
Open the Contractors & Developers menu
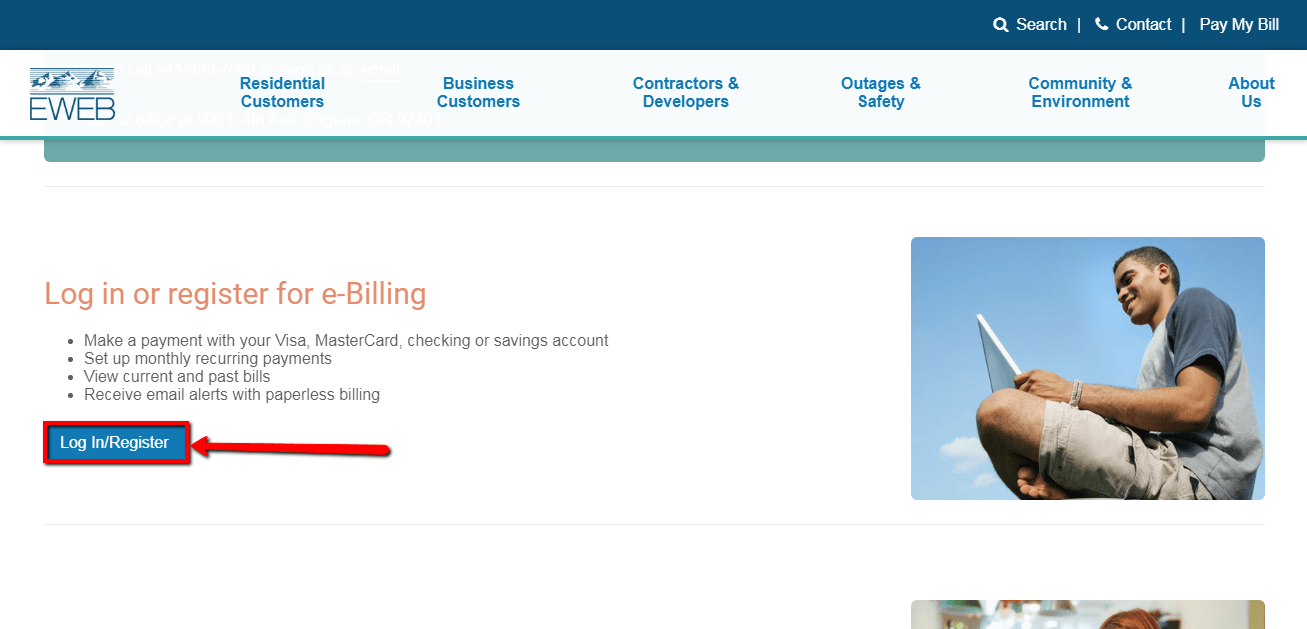click(x=686, y=93)
